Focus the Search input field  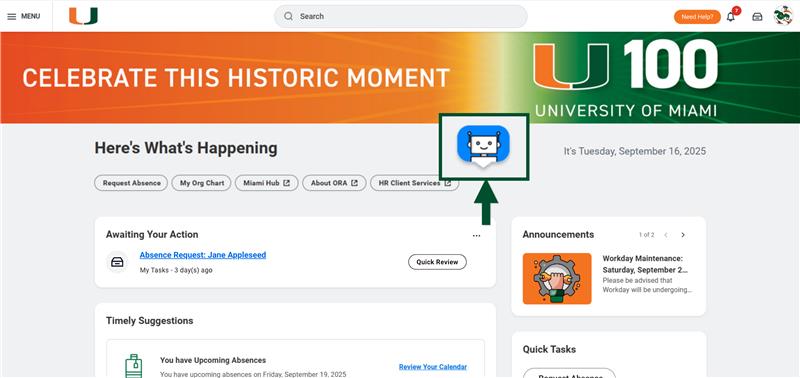point(401,16)
